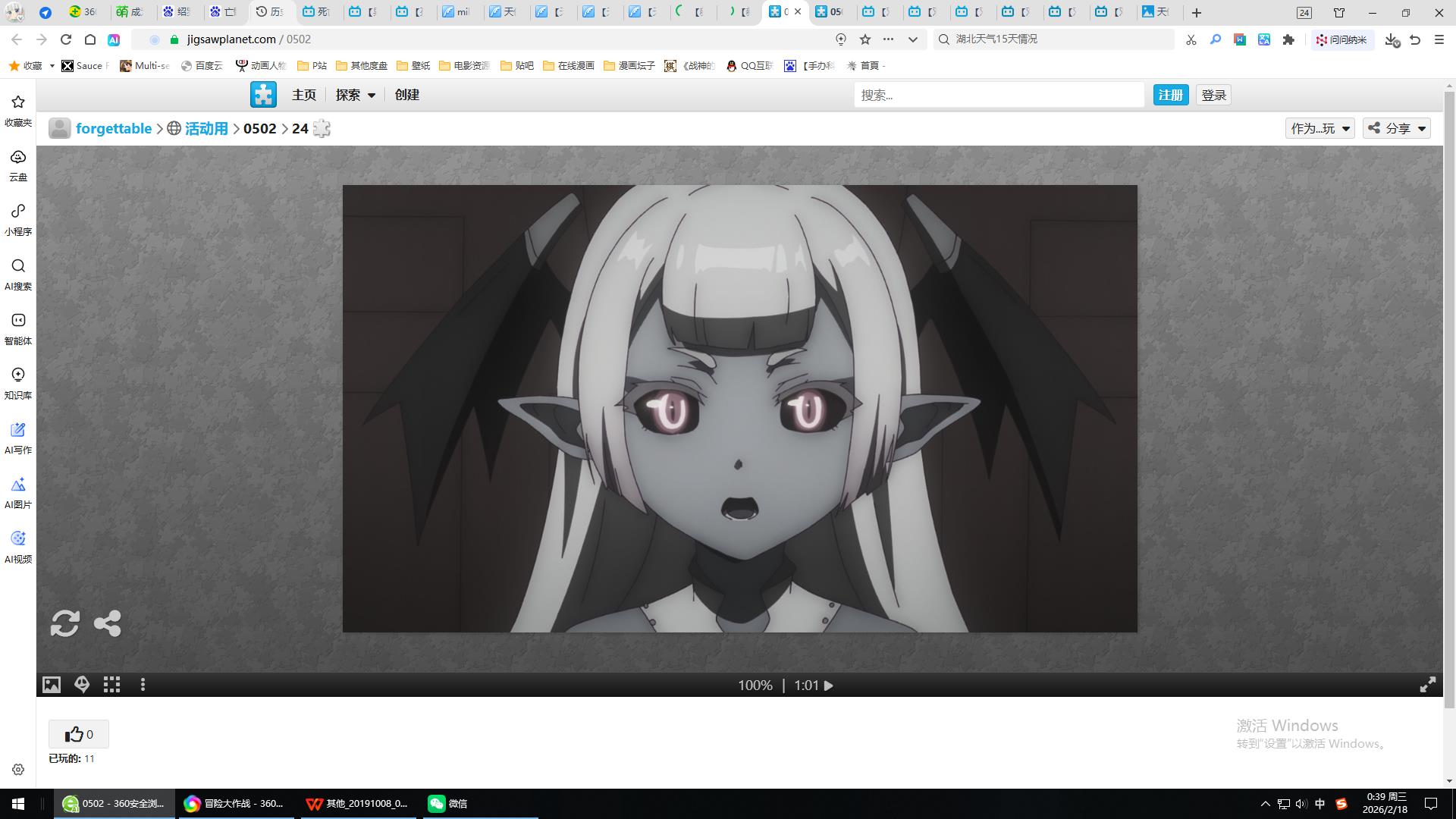The height and width of the screenshot is (819, 1456).
Task: Expand the 探索 dropdown menu
Action: tap(355, 95)
